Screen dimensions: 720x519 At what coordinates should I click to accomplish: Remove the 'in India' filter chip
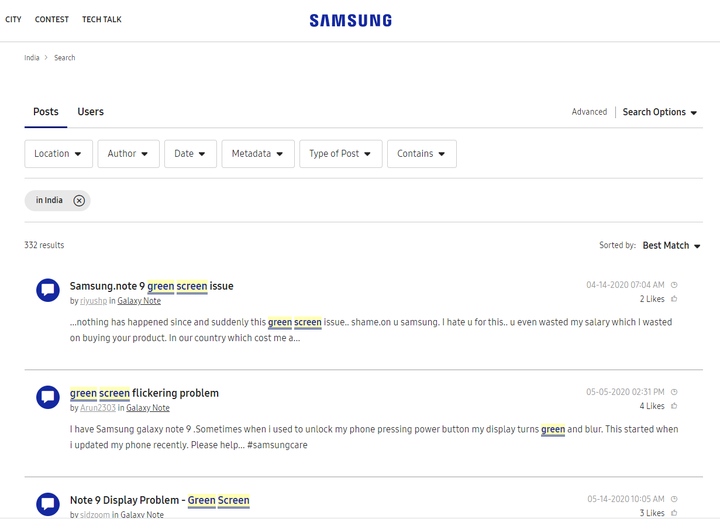click(x=79, y=201)
